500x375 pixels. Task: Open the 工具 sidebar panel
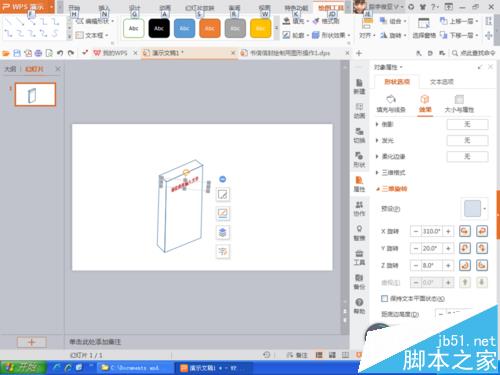pos(359,258)
